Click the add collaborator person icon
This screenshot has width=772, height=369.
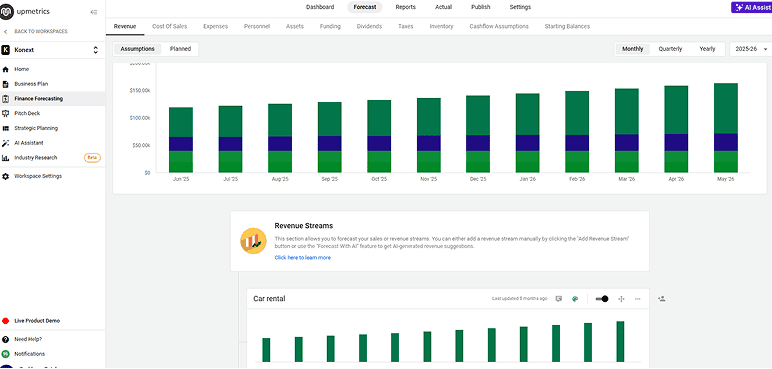[x=662, y=299]
